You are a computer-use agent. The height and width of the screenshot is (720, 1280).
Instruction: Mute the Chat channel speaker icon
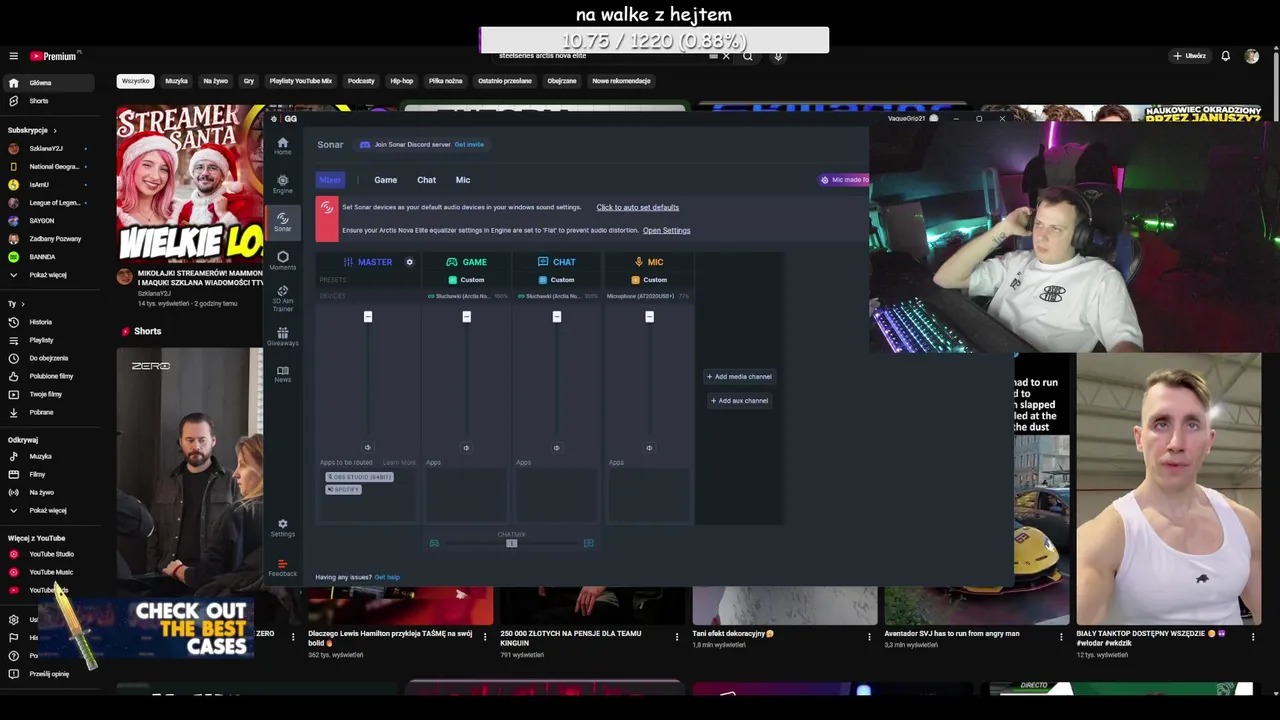click(x=557, y=448)
